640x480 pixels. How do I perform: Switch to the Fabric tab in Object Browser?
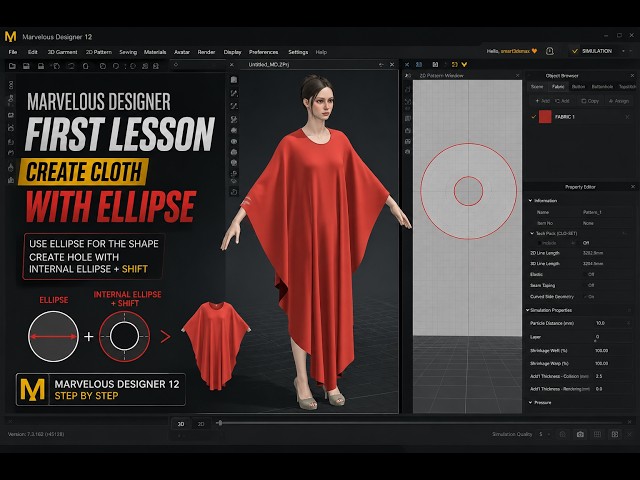coord(558,87)
